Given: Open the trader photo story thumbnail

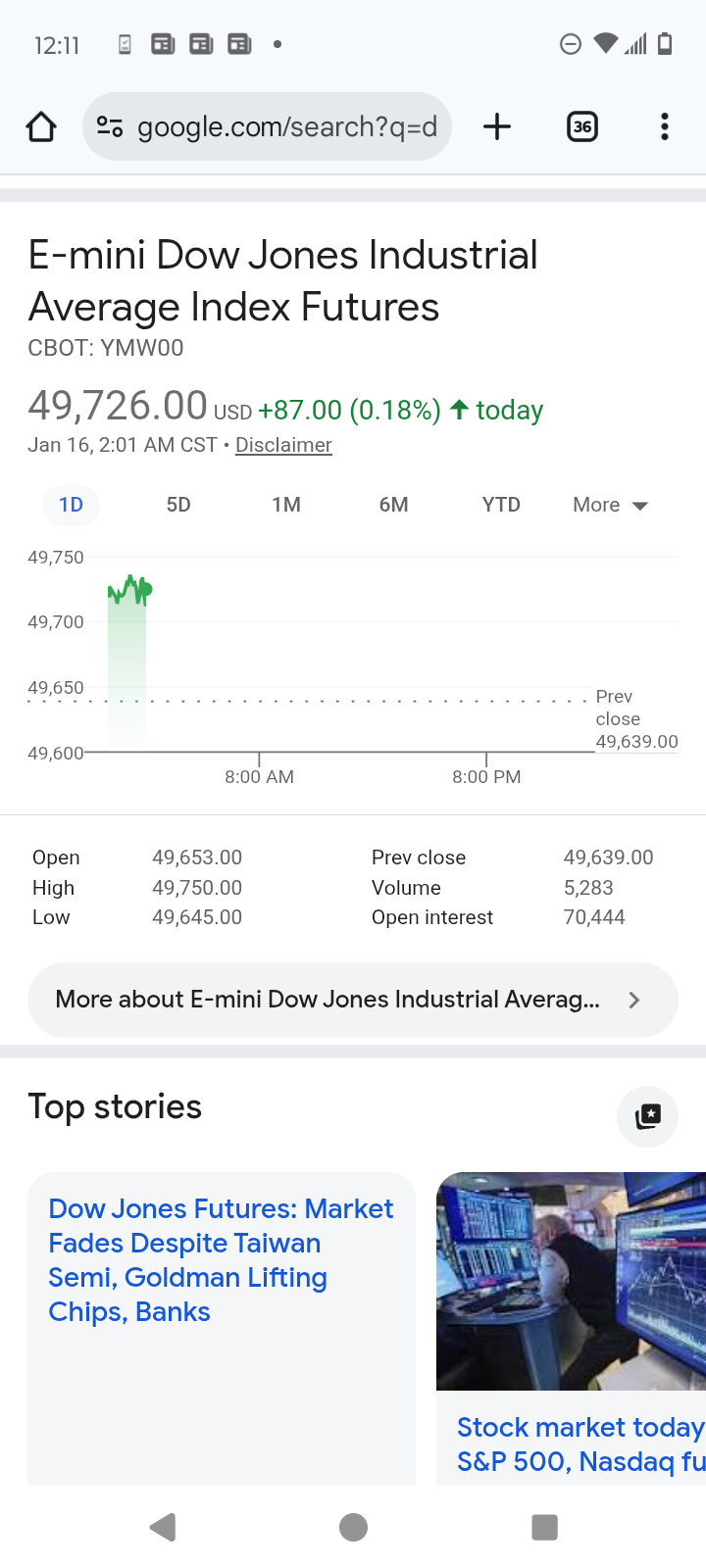Looking at the screenshot, I should [x=571, y=1281].
